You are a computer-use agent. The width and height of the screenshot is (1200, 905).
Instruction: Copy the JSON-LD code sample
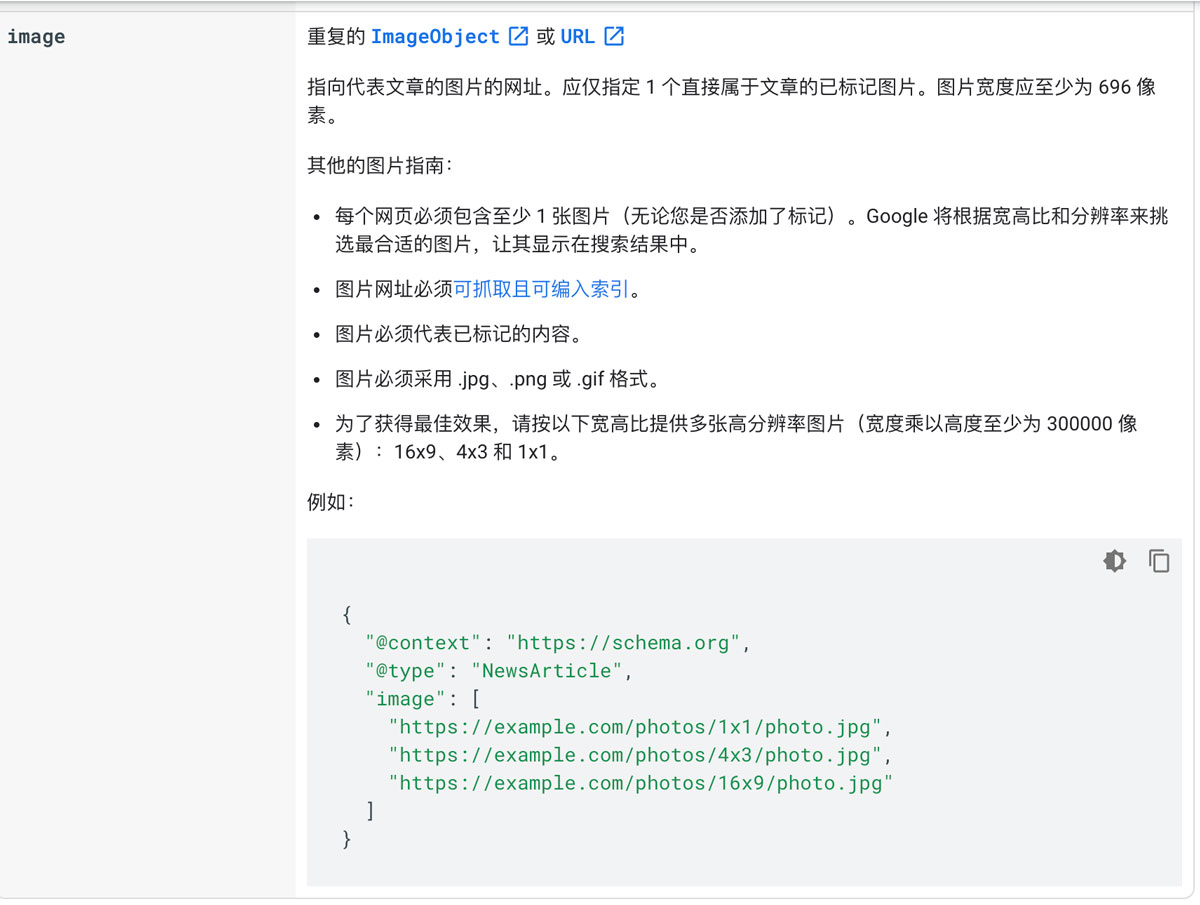1159,561
